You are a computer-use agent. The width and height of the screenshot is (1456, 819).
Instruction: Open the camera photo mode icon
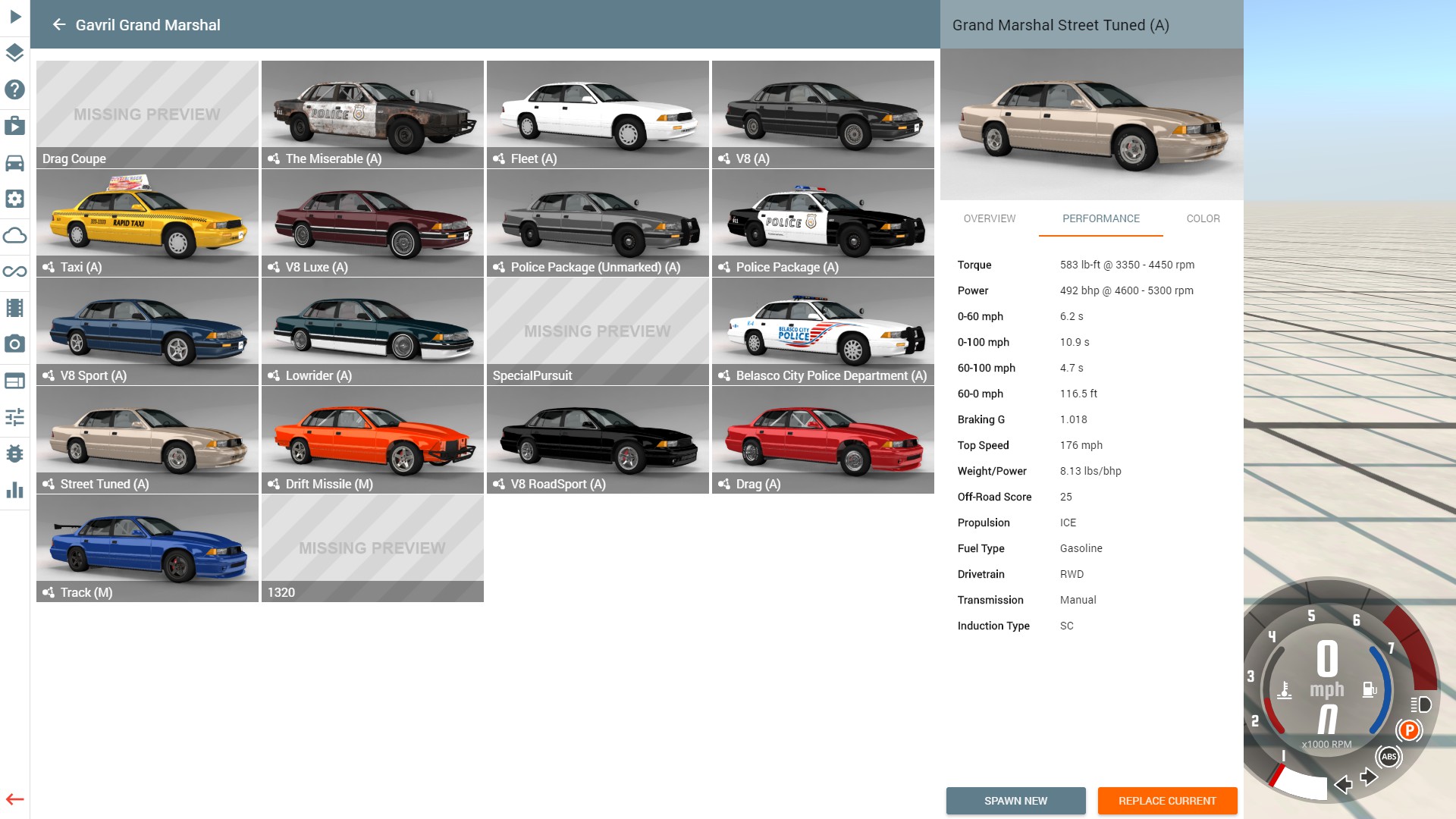14,344
